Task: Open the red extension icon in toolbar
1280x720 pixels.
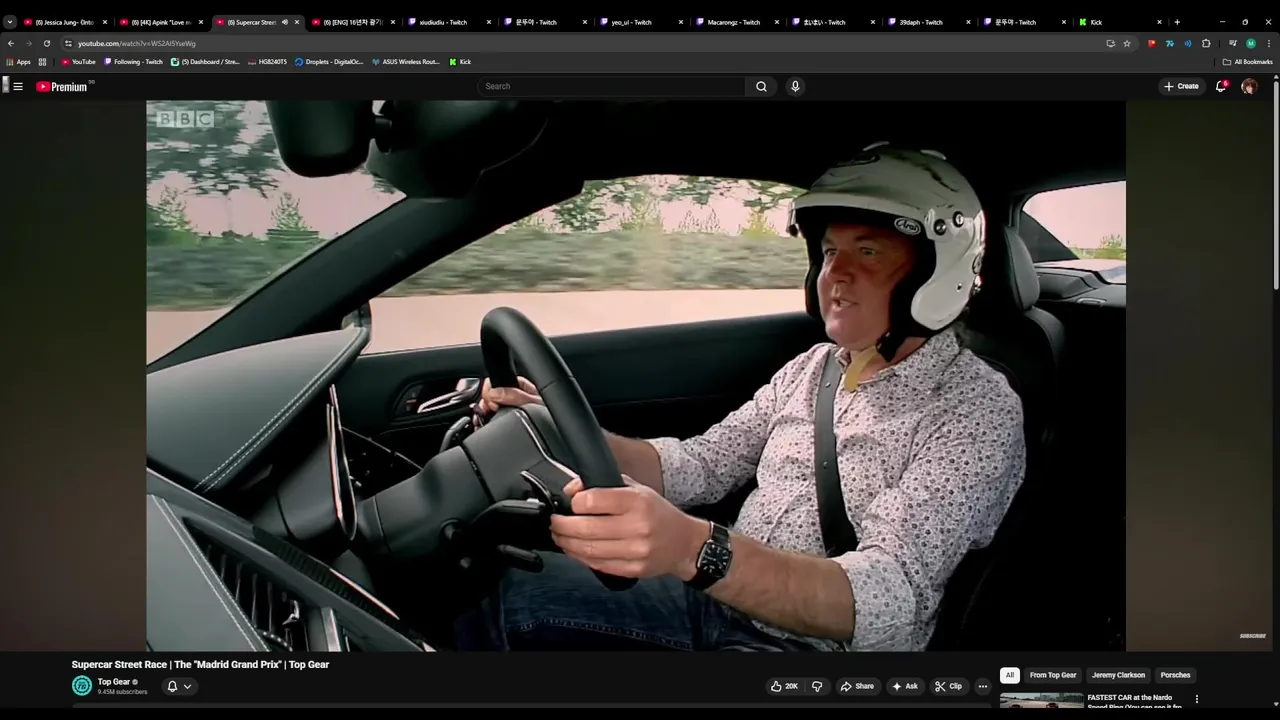Action: [1152, 43]
